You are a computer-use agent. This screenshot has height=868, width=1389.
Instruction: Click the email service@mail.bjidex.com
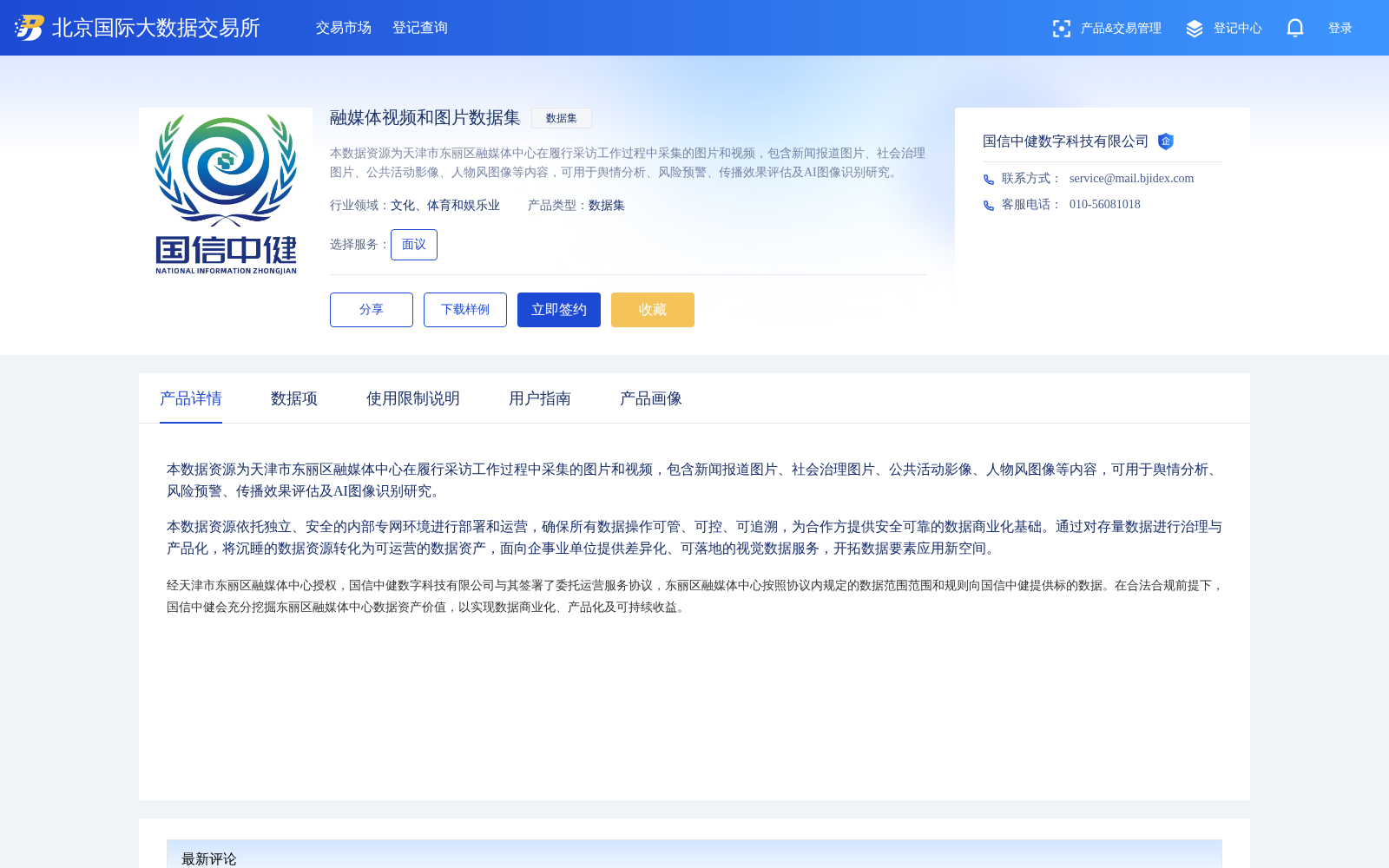click(x=1132, y=179)
